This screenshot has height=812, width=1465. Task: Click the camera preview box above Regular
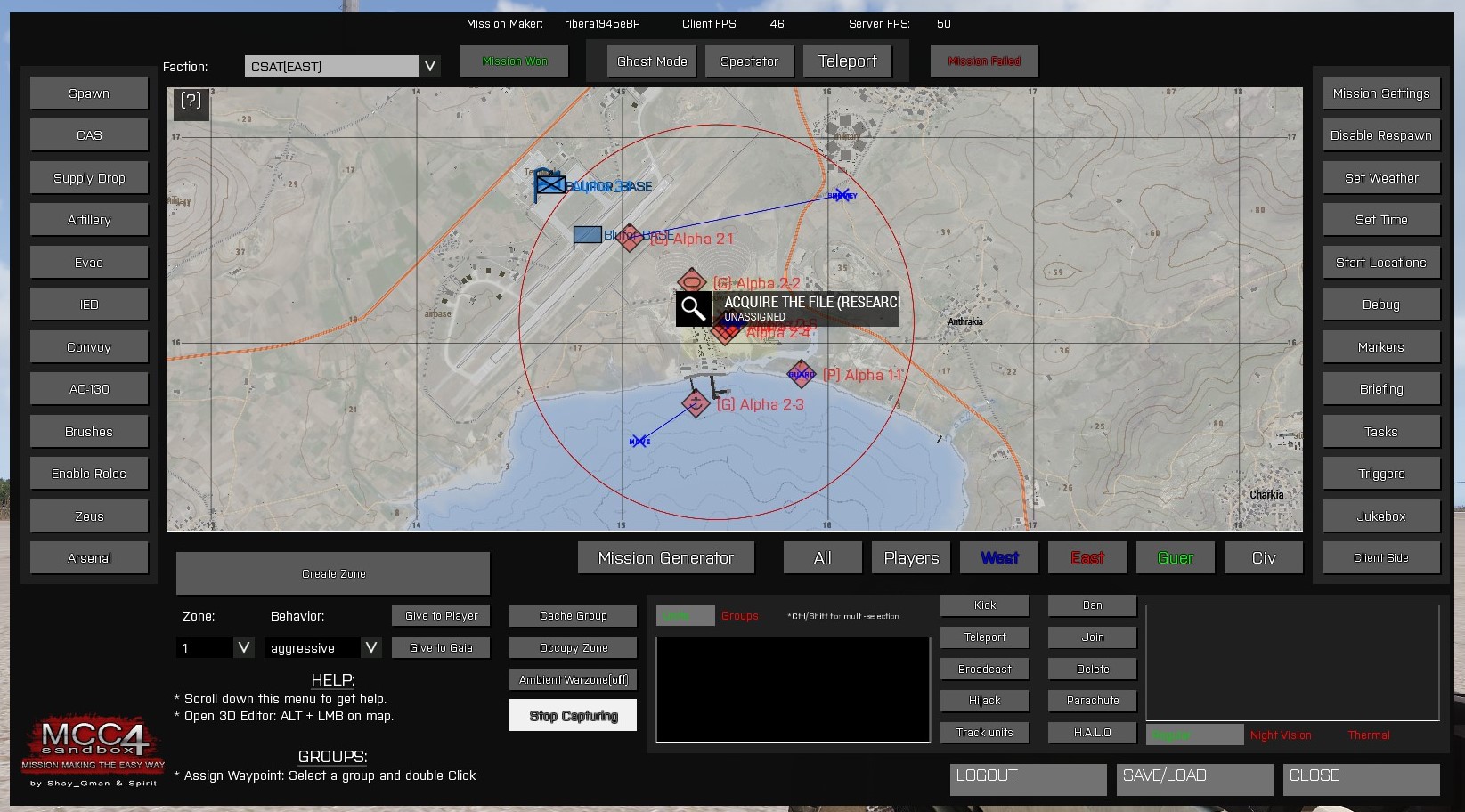(1292, 662)
